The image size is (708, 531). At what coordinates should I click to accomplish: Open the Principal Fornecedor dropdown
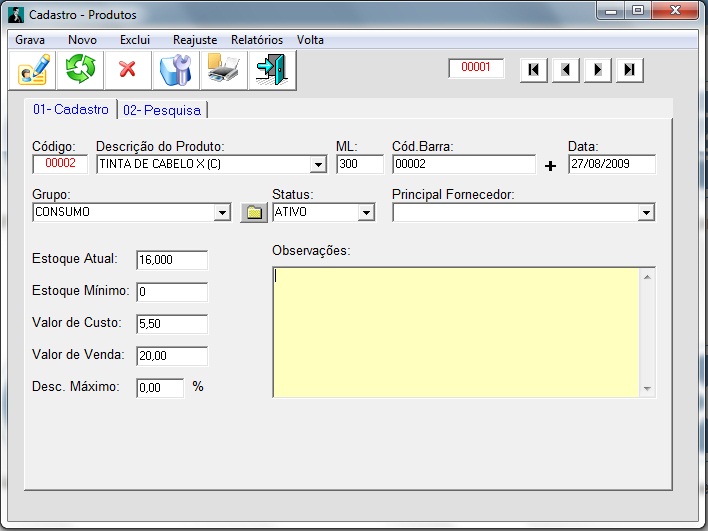[x=646, y=212]
